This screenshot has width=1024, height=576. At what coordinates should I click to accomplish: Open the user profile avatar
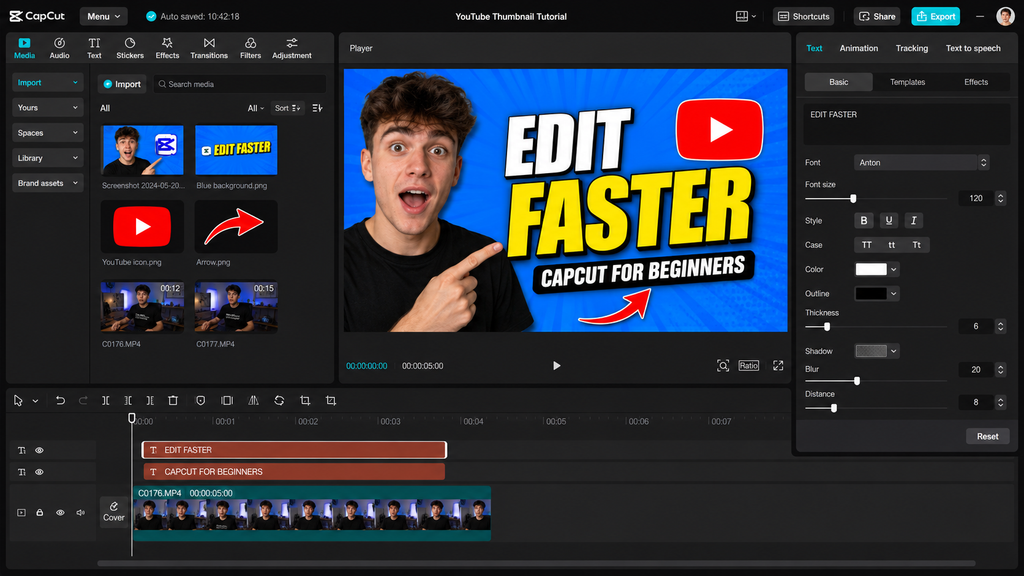click(1005, 16)
